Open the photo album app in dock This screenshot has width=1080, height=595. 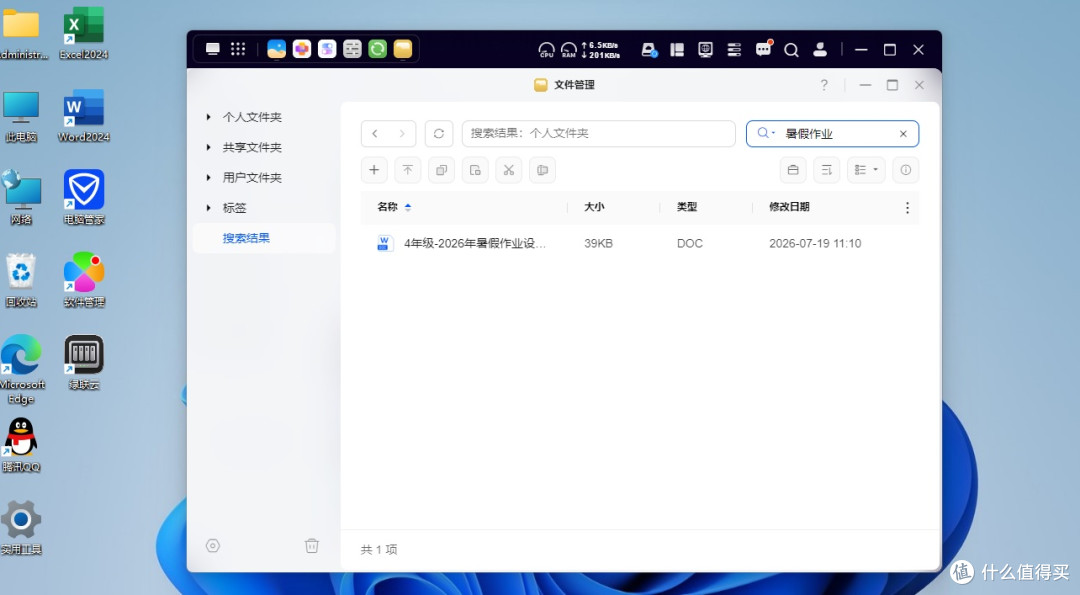coord(276,49)
